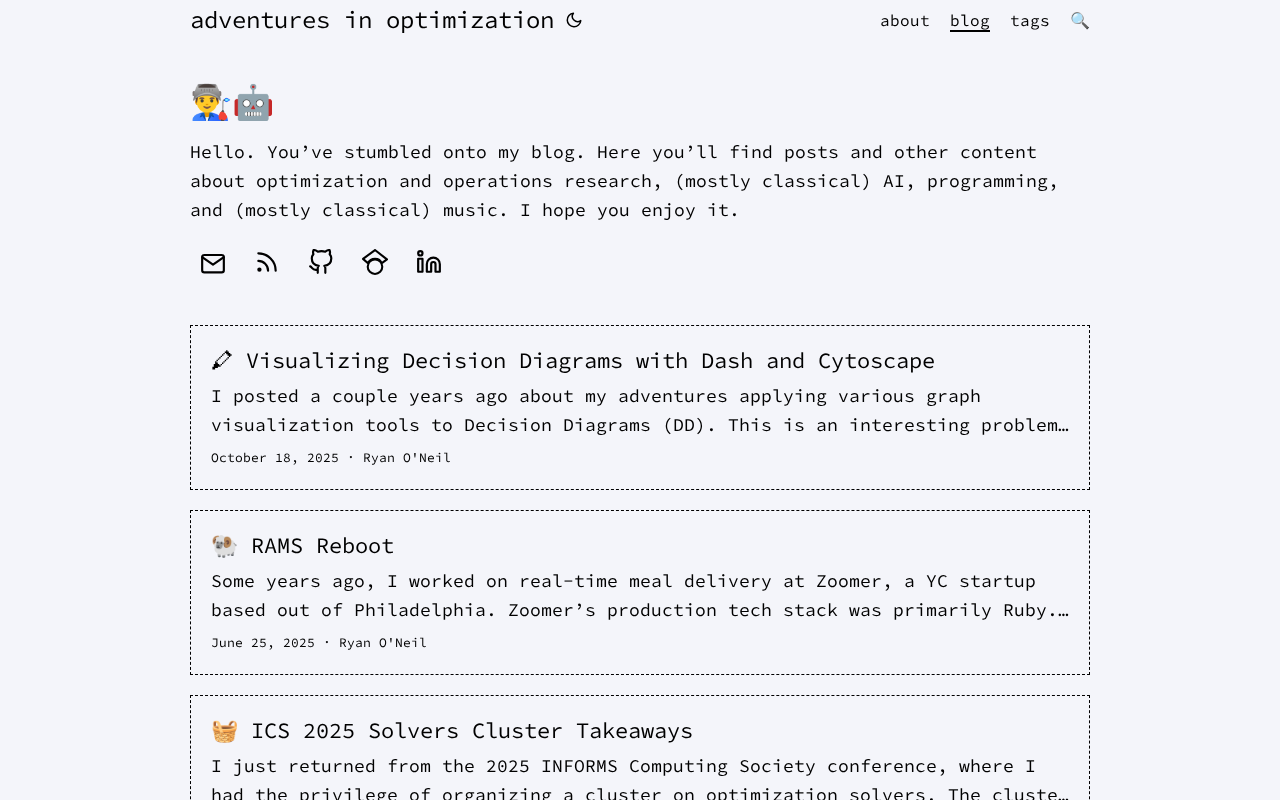Open 'Visualizing Decision Diagrams with Dash and Cytoscape' post
The width and height of the screenshot is (1280, 800).
pyautogui.click(x=590, y=361)
